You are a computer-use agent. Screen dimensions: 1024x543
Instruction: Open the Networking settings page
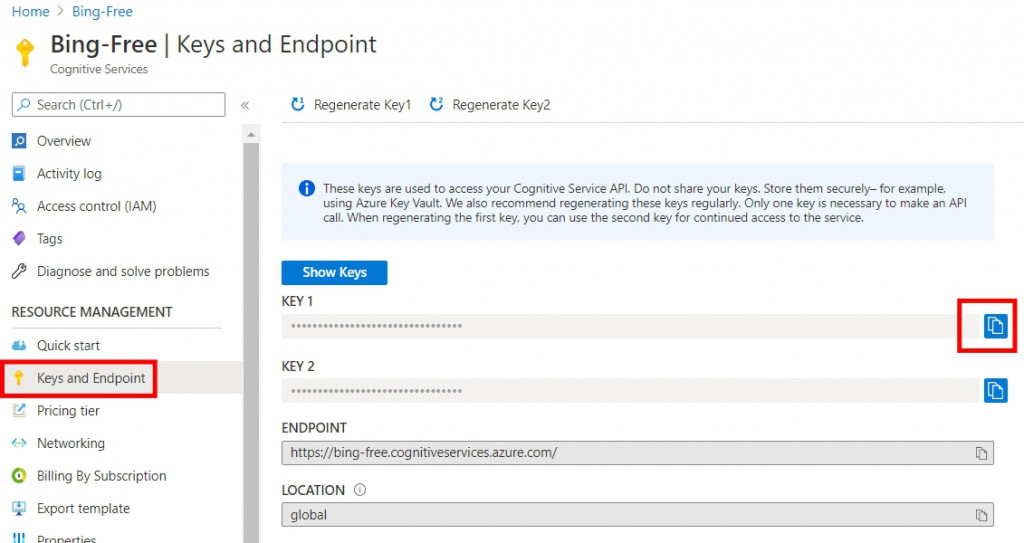(70, 443)
